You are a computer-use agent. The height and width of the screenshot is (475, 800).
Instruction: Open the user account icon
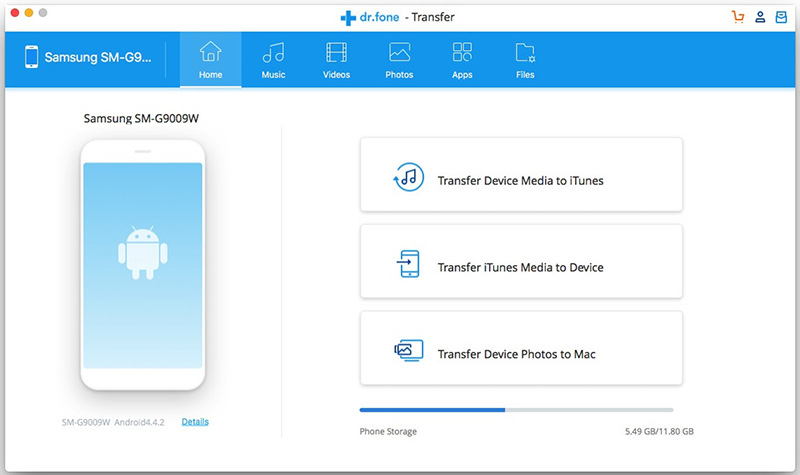(760, 17)
